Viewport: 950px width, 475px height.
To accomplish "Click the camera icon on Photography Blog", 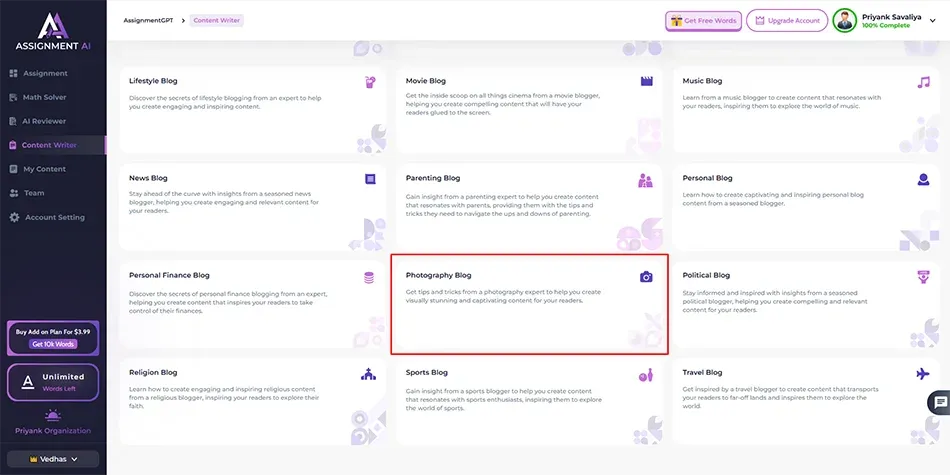I will [646, 276].
